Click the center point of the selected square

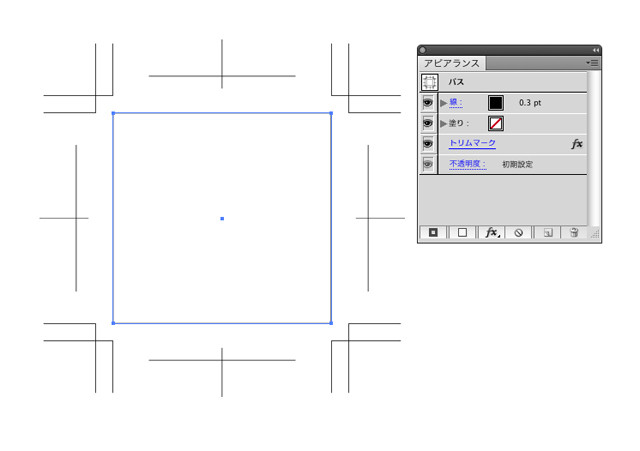point(222,219)
